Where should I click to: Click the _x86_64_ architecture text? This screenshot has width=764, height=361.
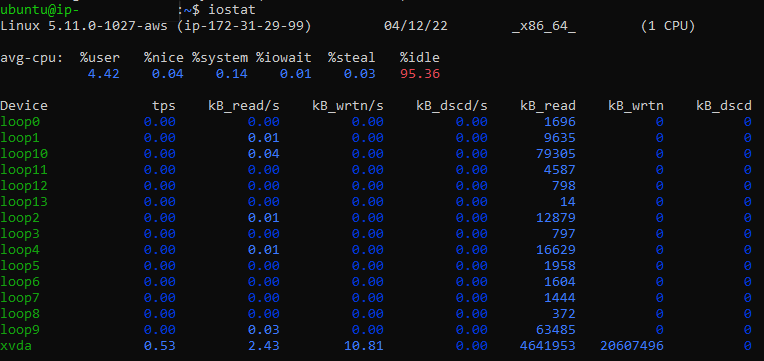544,27
